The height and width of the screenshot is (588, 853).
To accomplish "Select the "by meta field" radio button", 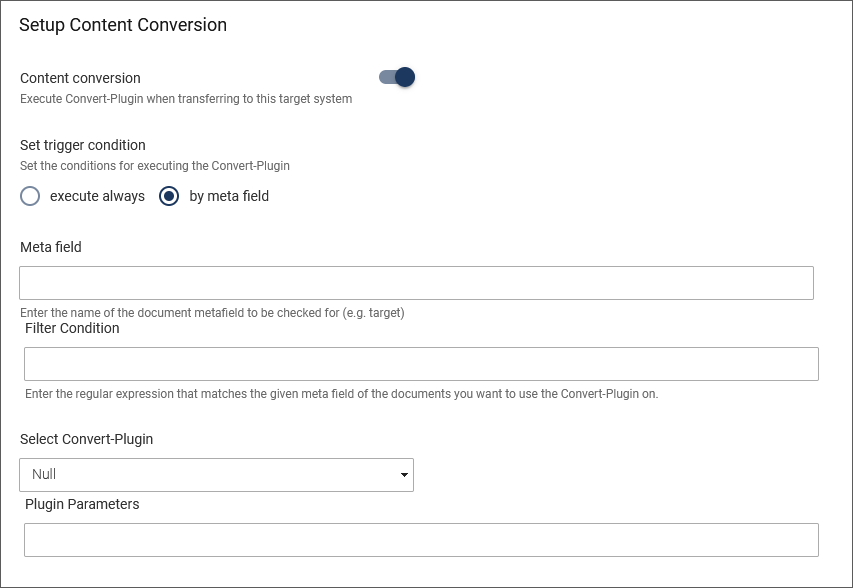I will pos(169,196).
